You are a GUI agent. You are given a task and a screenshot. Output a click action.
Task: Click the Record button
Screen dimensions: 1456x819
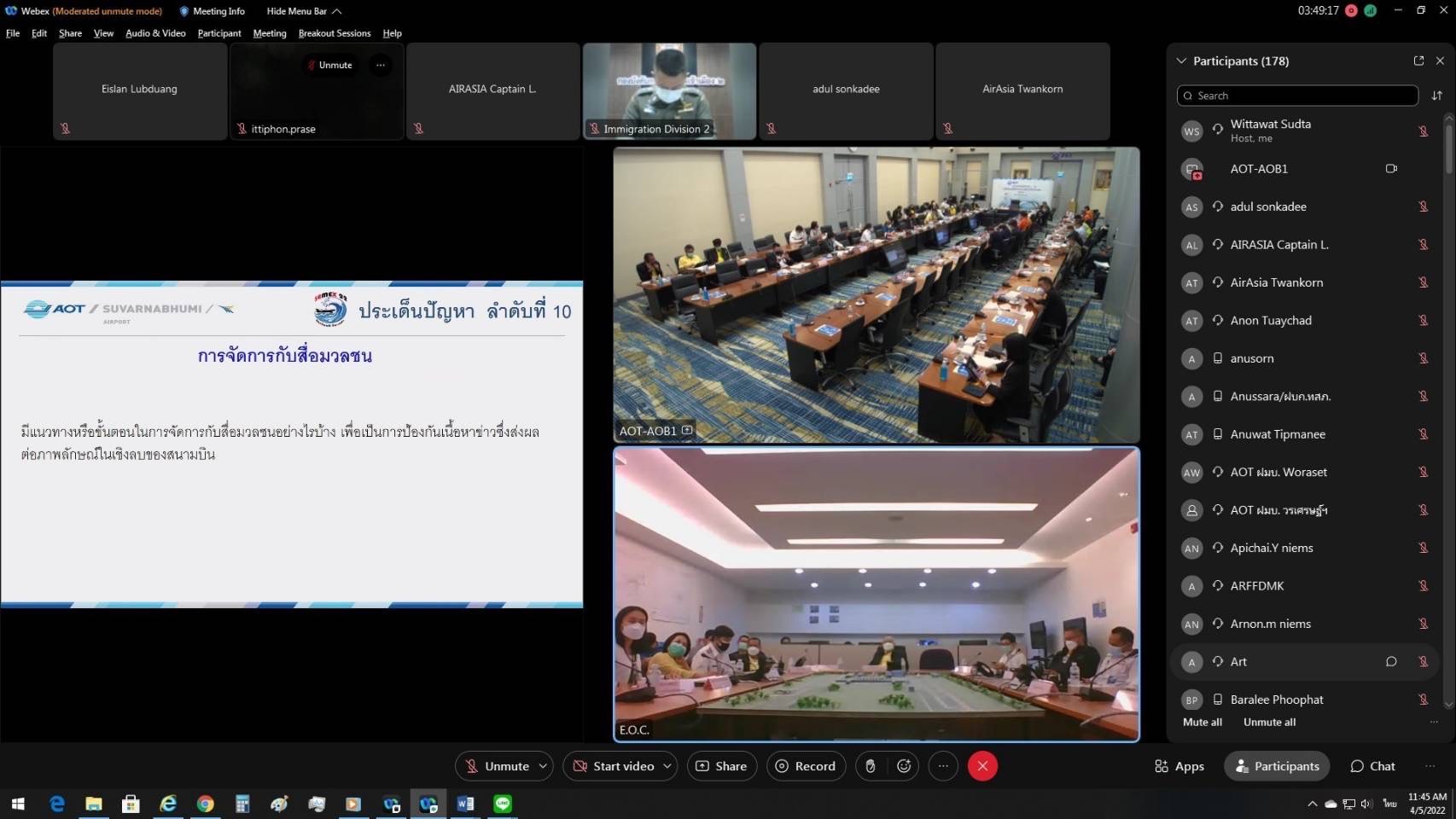tap(806, 766)
